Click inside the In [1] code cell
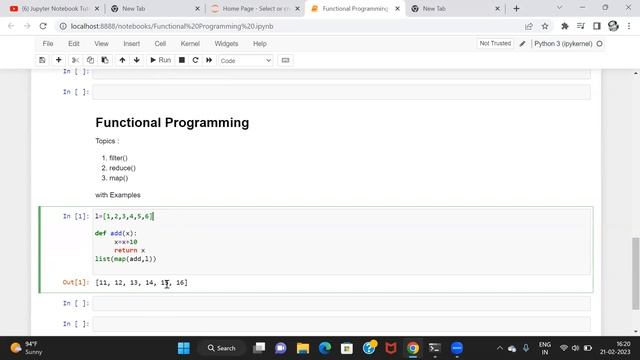The width and height of the screenshot is (640, 360). coord(341,242)
